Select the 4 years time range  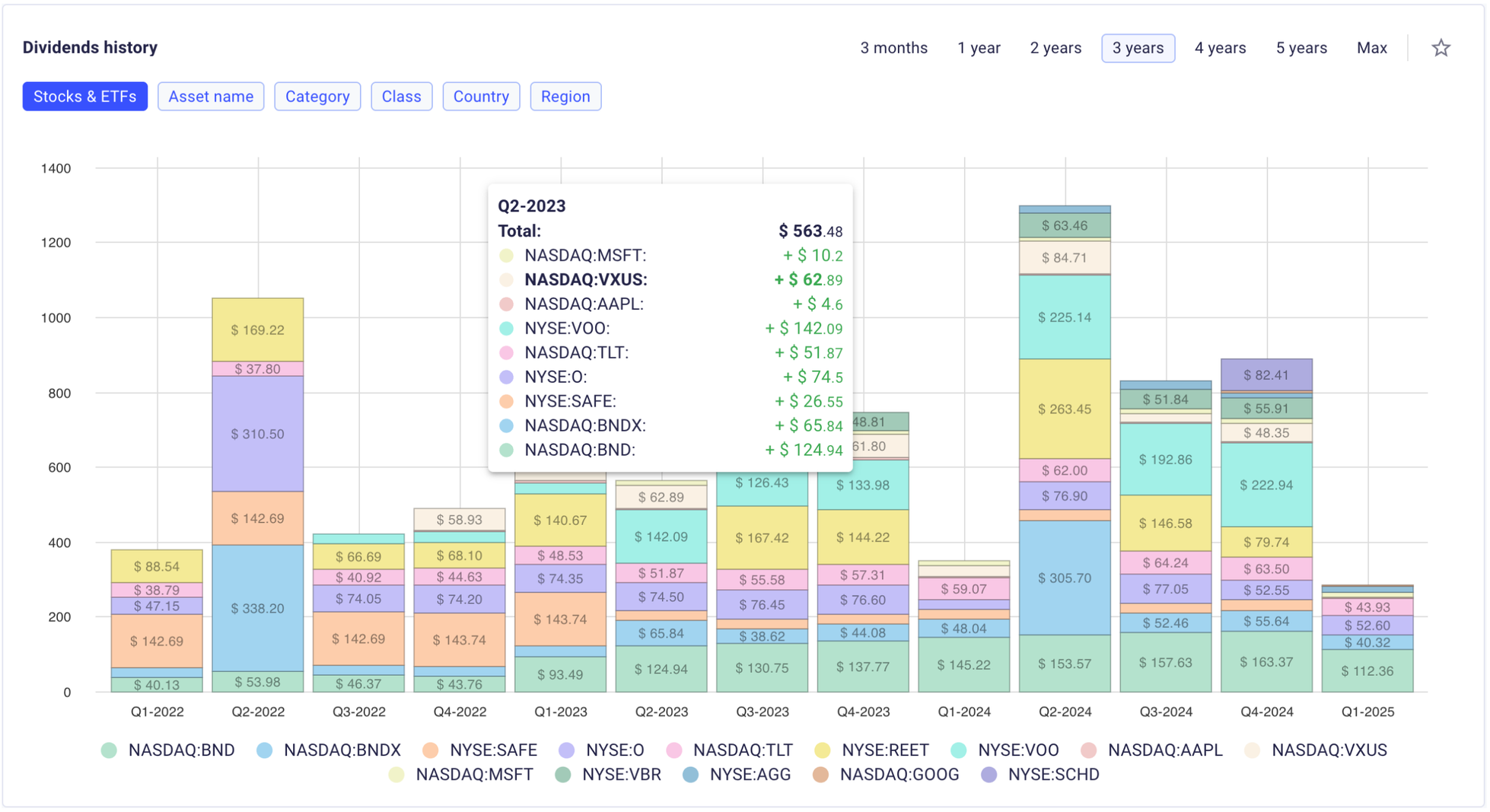(x=1220, y=48)
